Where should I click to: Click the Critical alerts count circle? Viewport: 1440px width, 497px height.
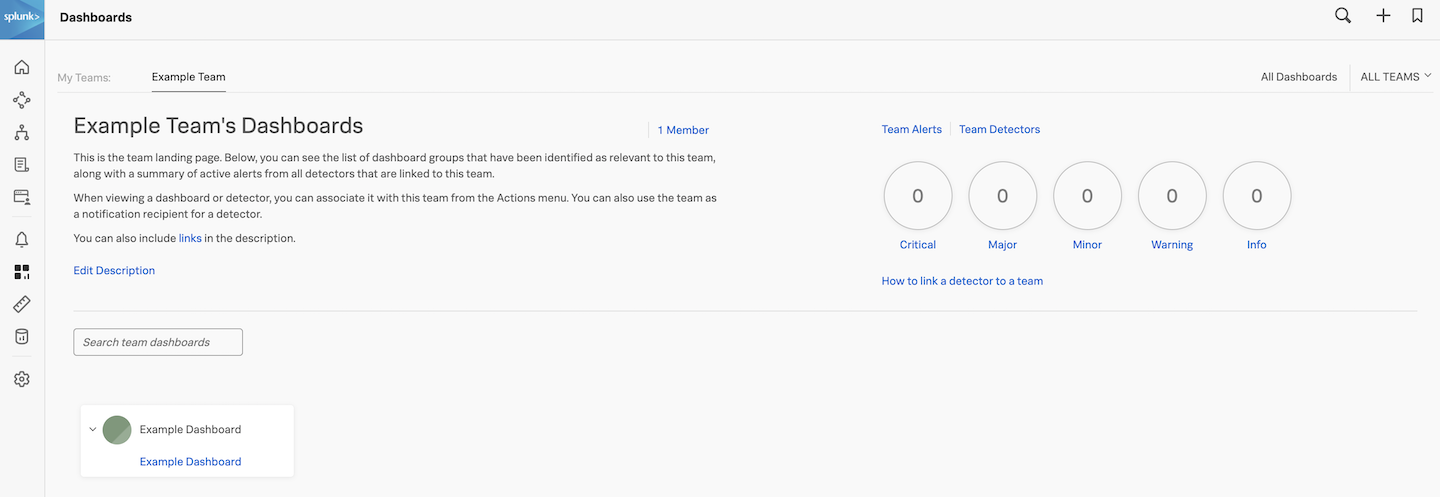(x=917, y=197)
